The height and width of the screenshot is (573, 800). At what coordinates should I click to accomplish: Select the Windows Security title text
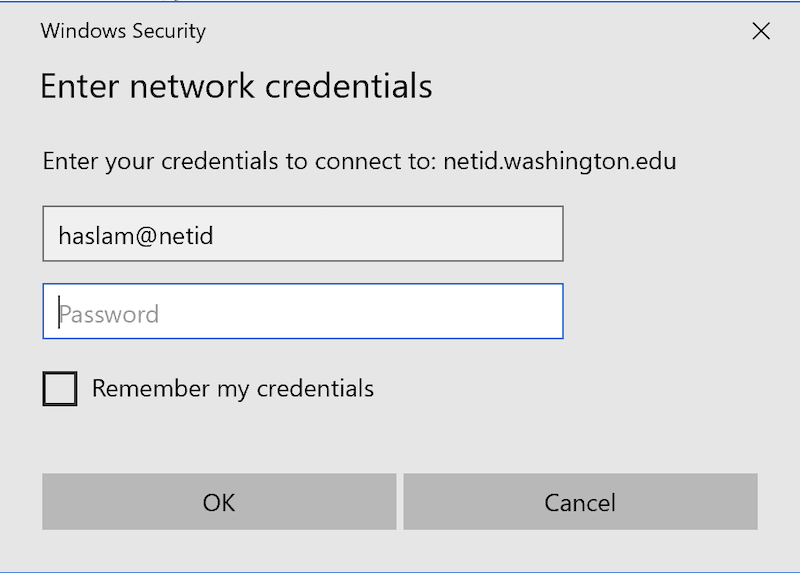click(x=123, y=32)
